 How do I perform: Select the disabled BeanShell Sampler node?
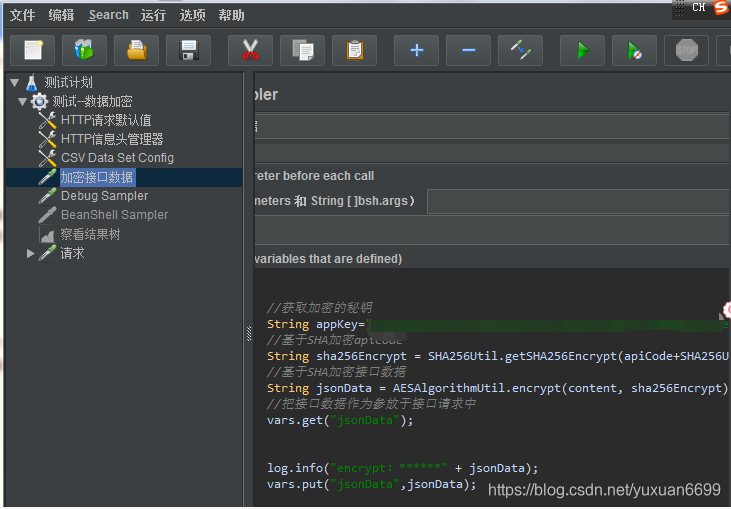coord(114,215)
